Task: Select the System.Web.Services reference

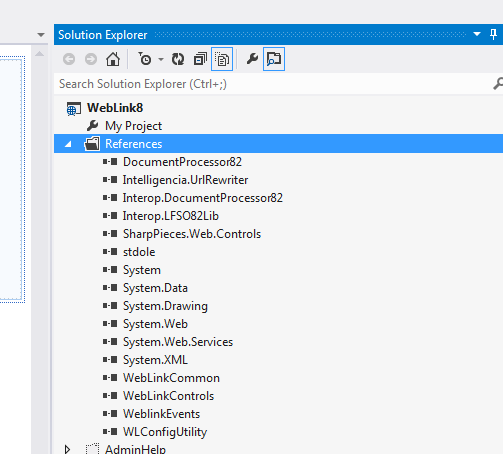Action: [178, 342]
